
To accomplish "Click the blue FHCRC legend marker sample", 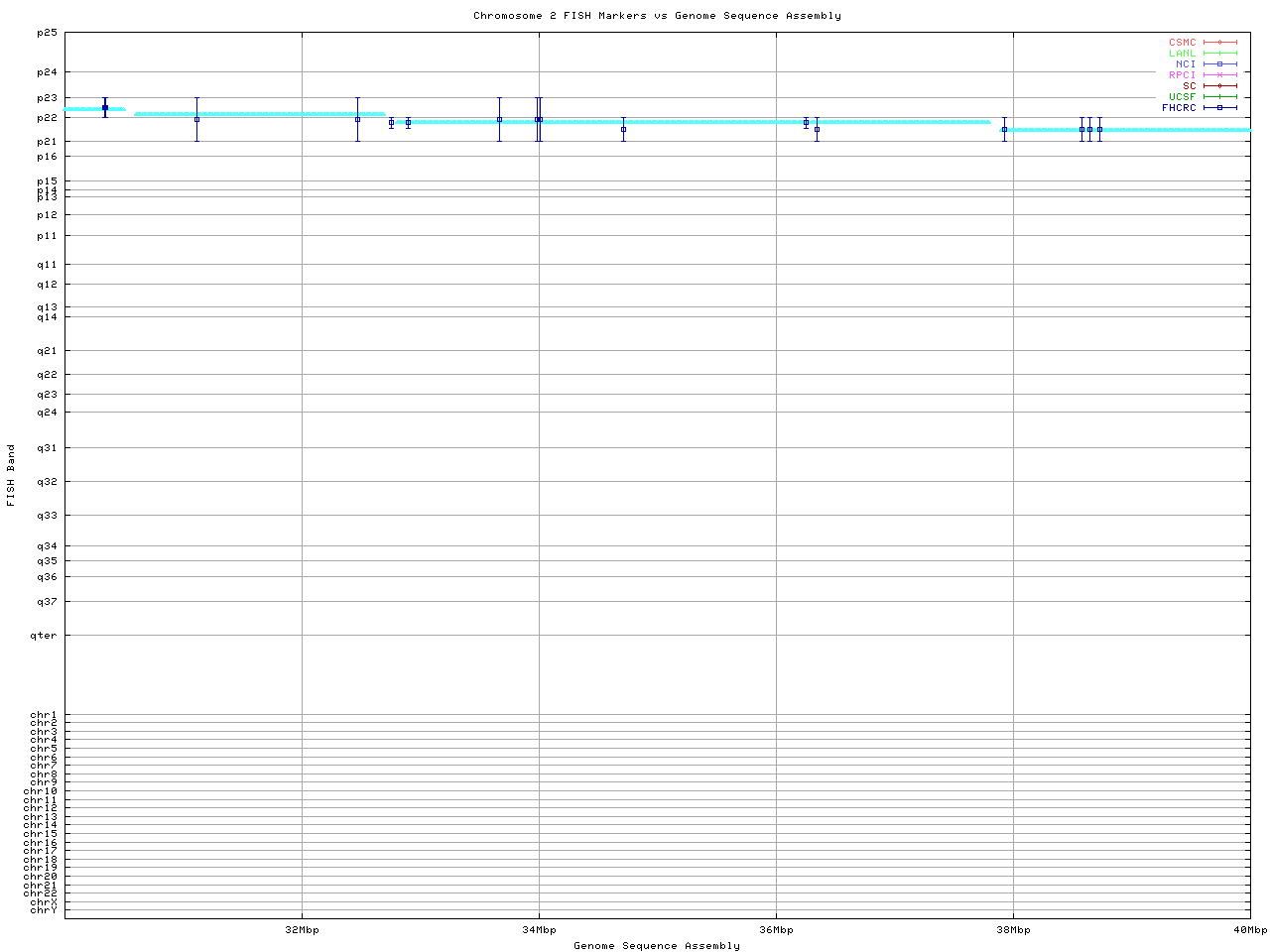I will [1219, 108].
